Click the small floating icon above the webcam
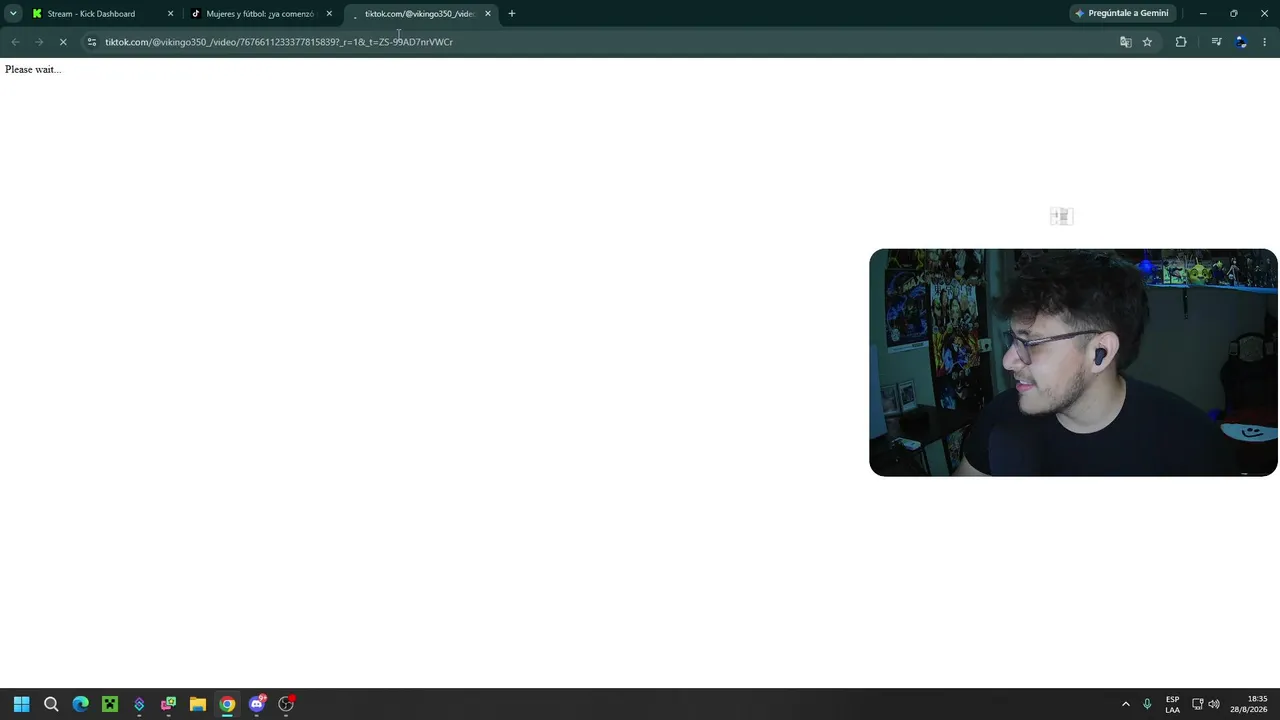 pos(1061,216)
